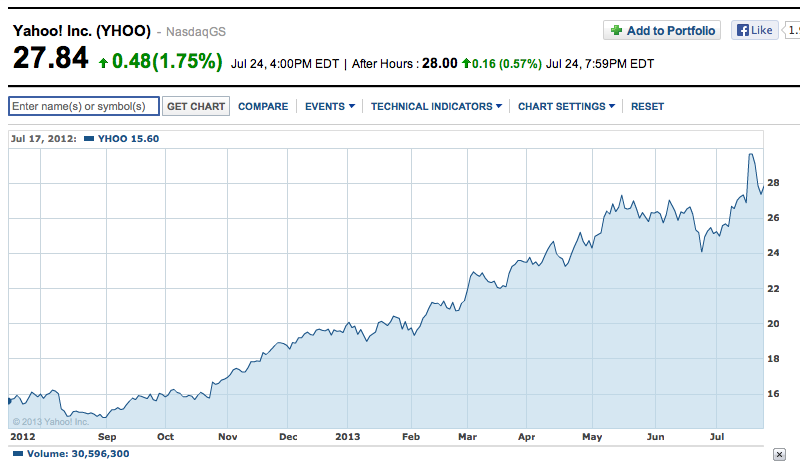Click the blue YHOO legend swatch
The width and height of the screenshot is (800, 463).
point(89,138)
